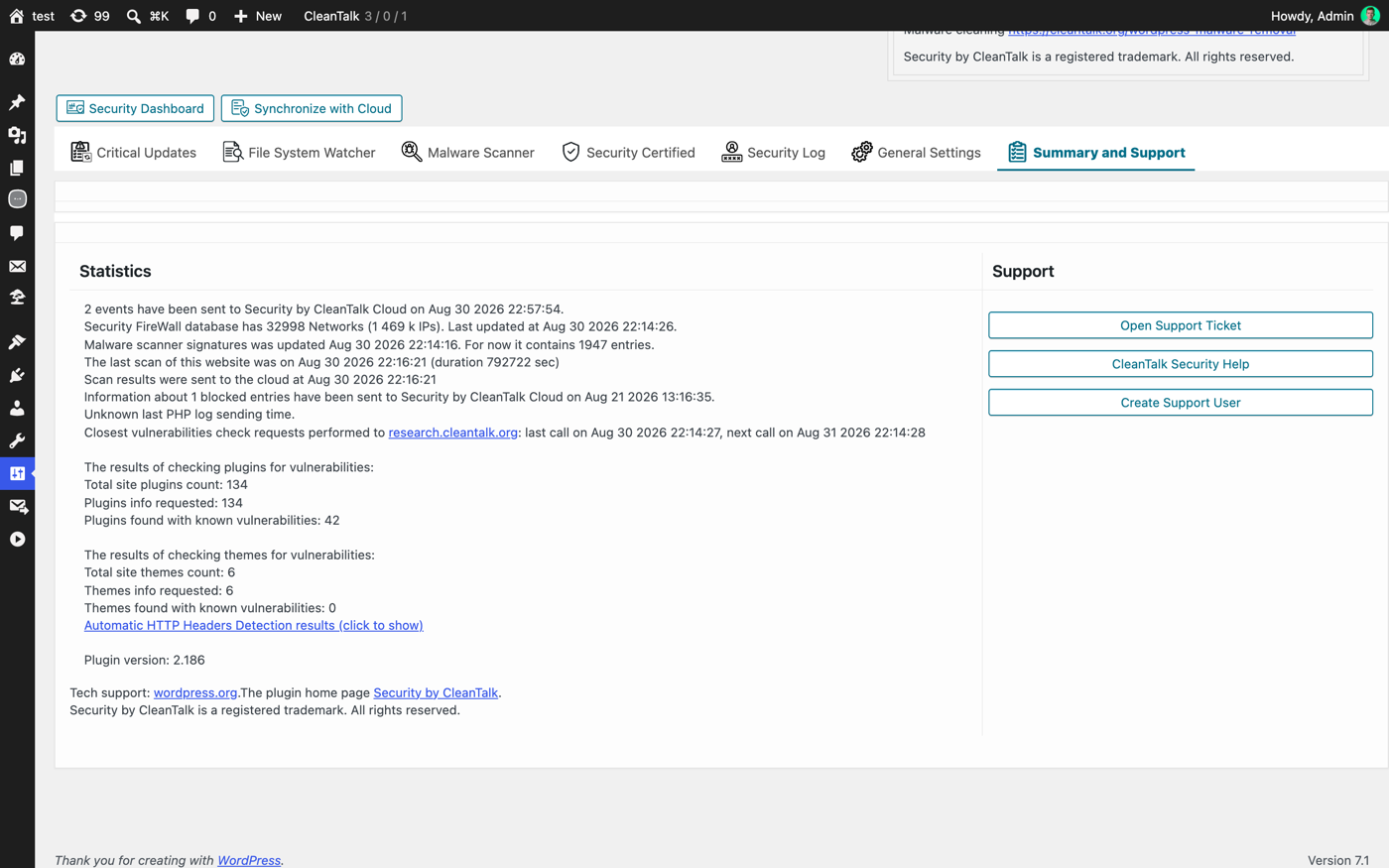Screen dimensions: 1389x868
Task: Open Pages sidebar icon
Action: pyautogui.click(x=17, y=168)
